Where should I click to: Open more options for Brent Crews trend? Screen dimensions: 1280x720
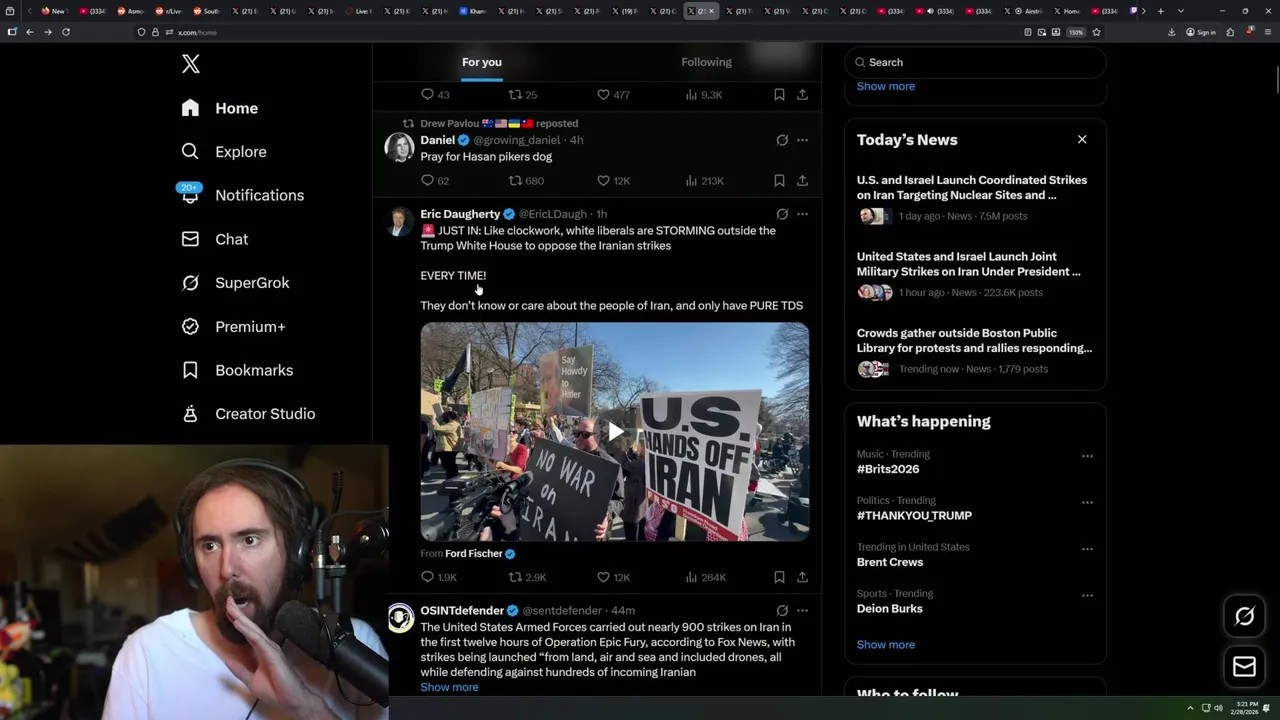point(1087,549)
